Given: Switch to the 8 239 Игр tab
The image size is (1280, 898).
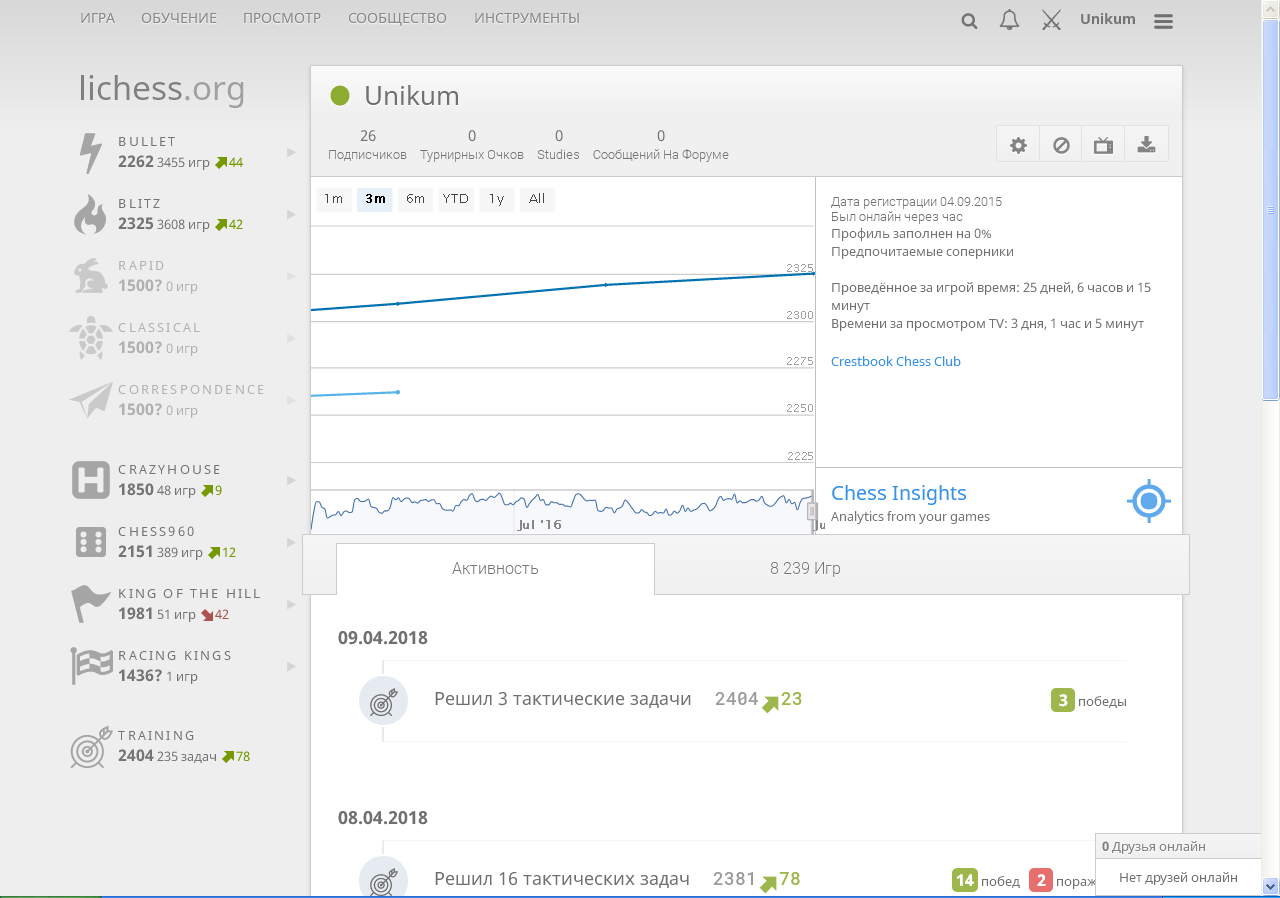Looking at the screenshot, I should [x=805, y=568].
